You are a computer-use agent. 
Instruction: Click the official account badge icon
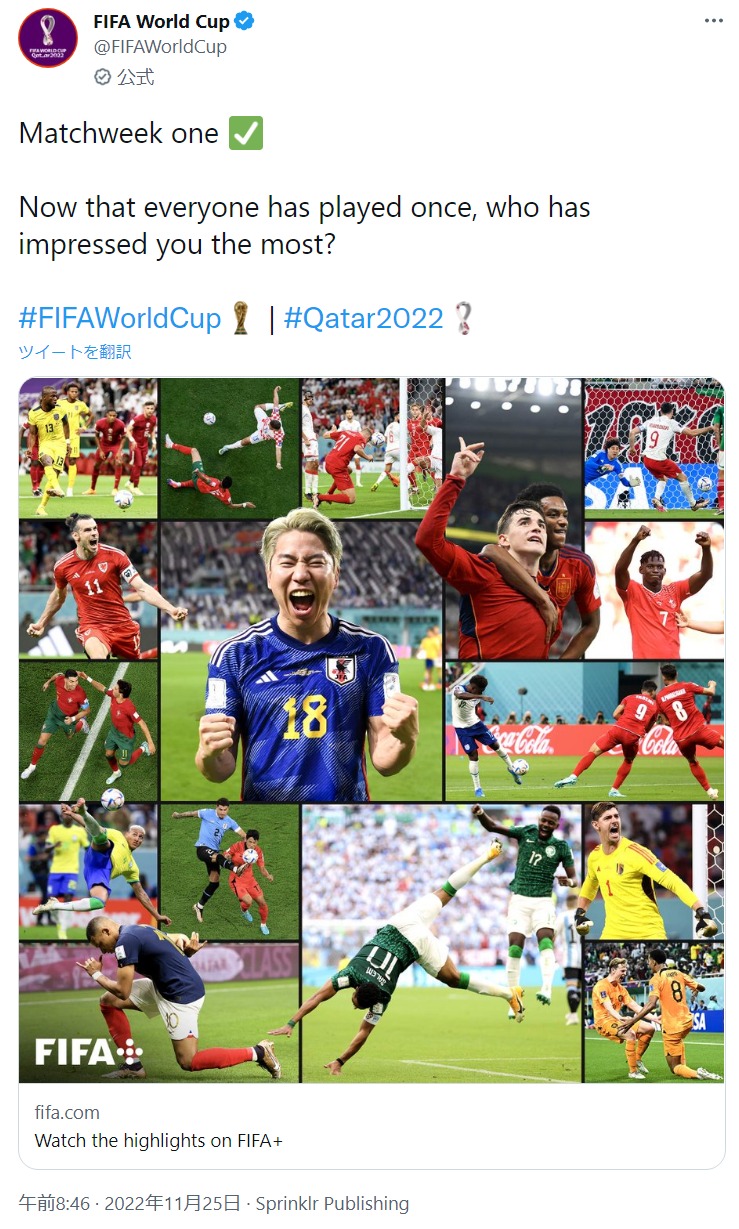pos(102,76)
